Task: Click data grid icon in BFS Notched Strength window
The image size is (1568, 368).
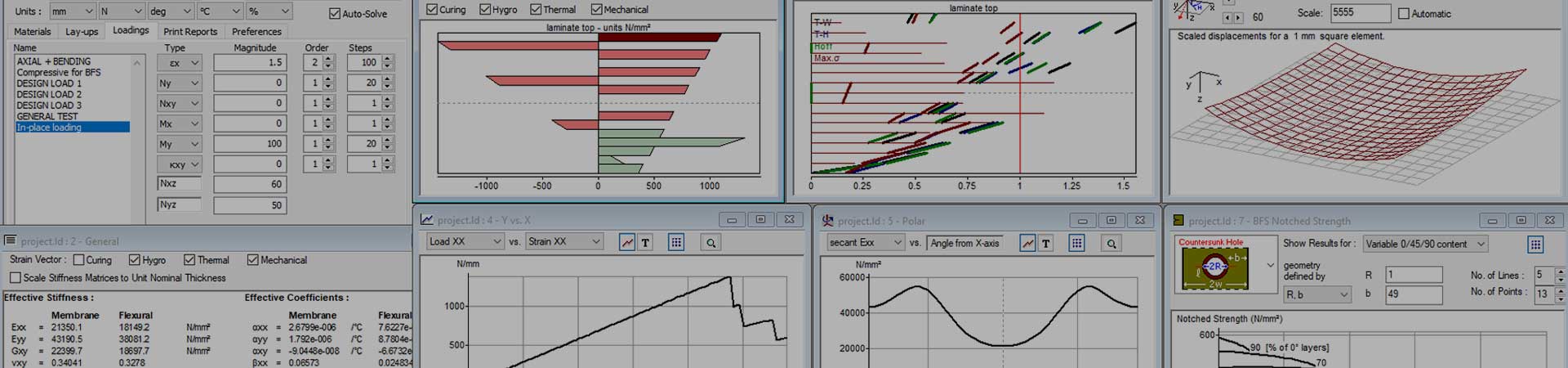Action: pyautogui.click(x=1535, y=245)
